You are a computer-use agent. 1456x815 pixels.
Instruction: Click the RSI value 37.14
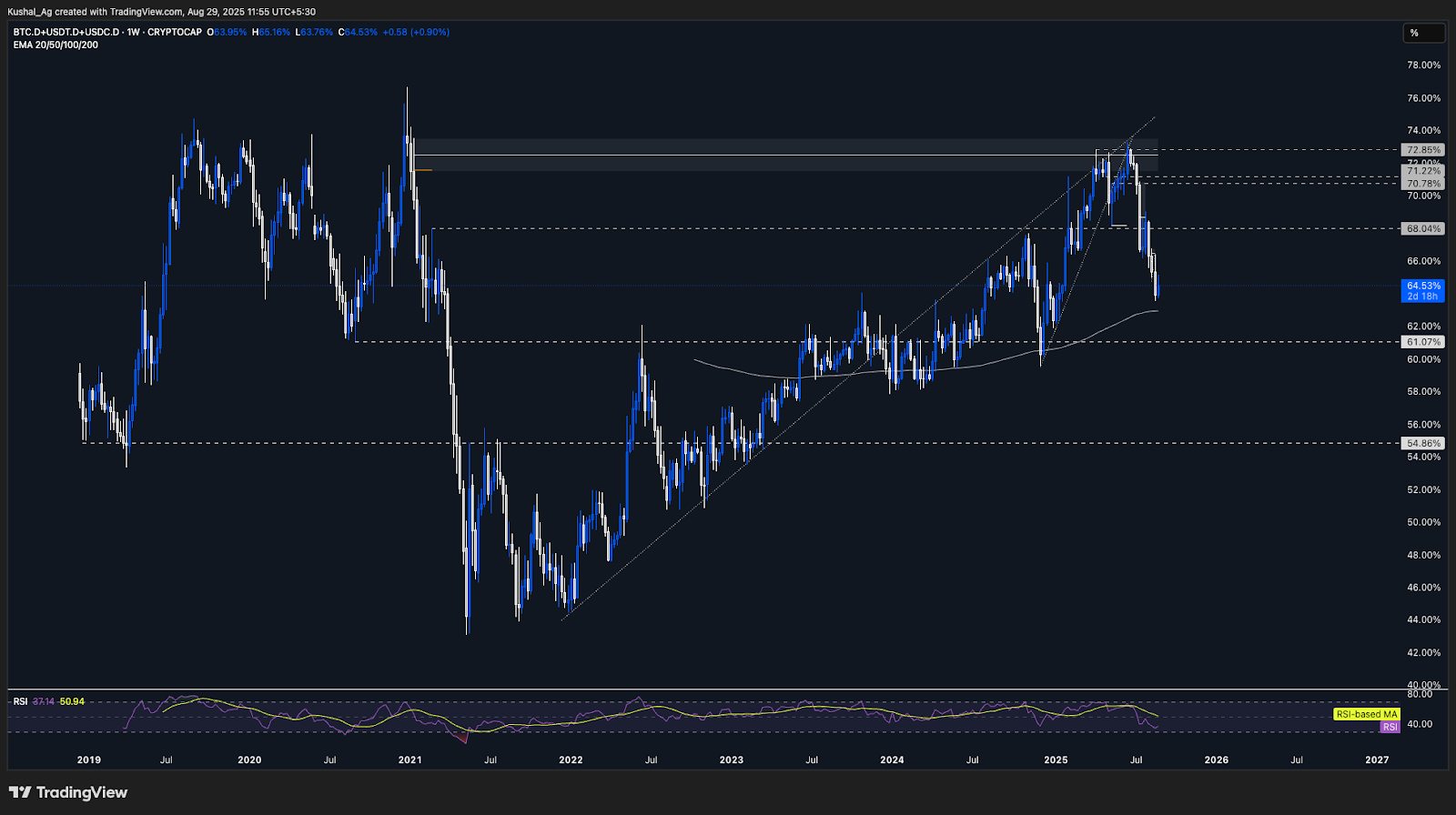pos(44,701)
